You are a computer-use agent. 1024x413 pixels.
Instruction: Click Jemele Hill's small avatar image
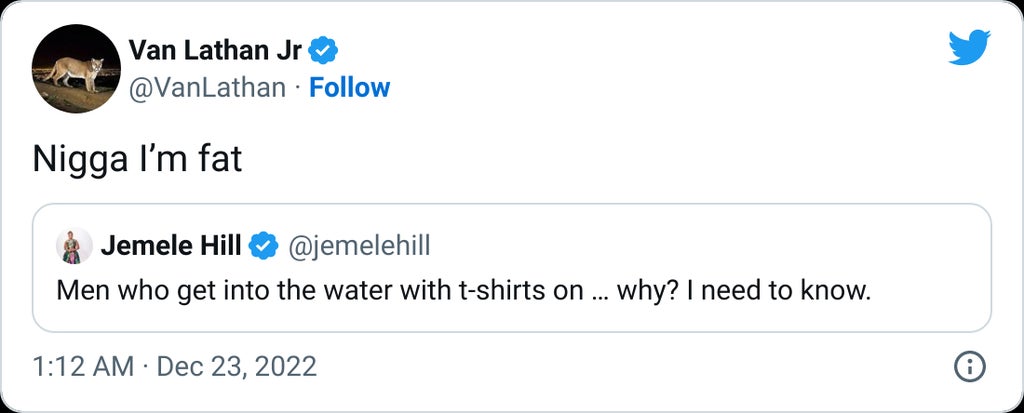[73, 245]
